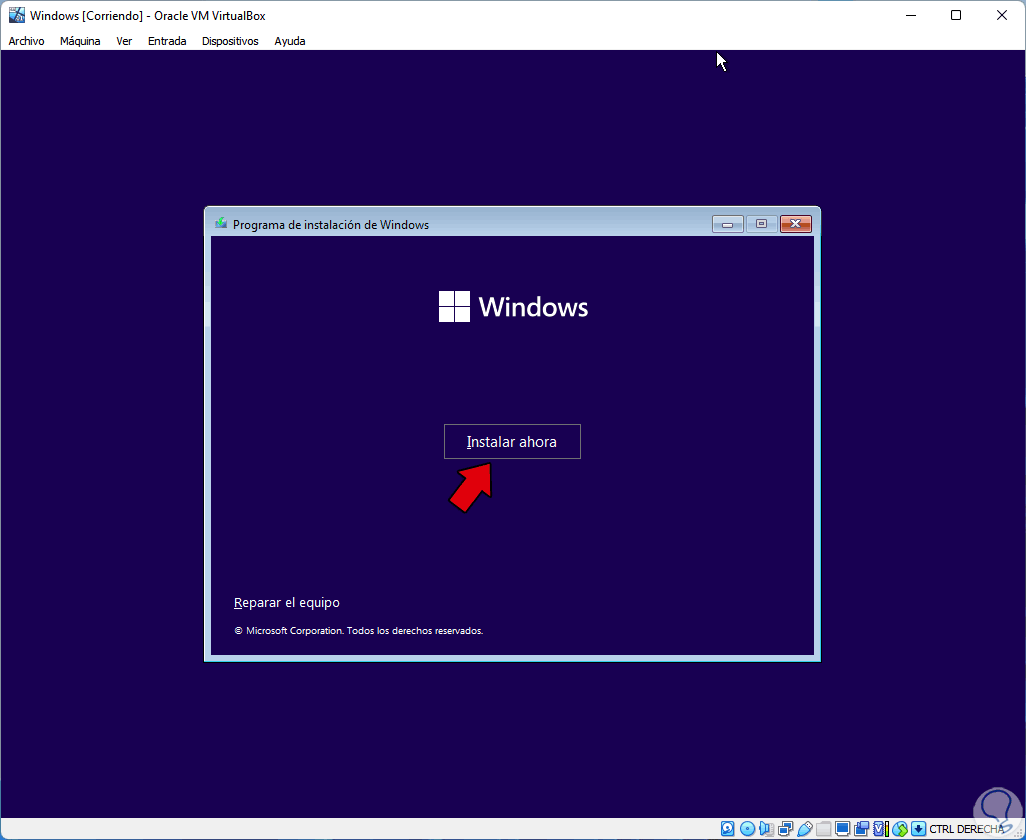Screen dimensions: 1026x840
Task: Click the CPU virtualization status icon
Action: pos(881,829)
